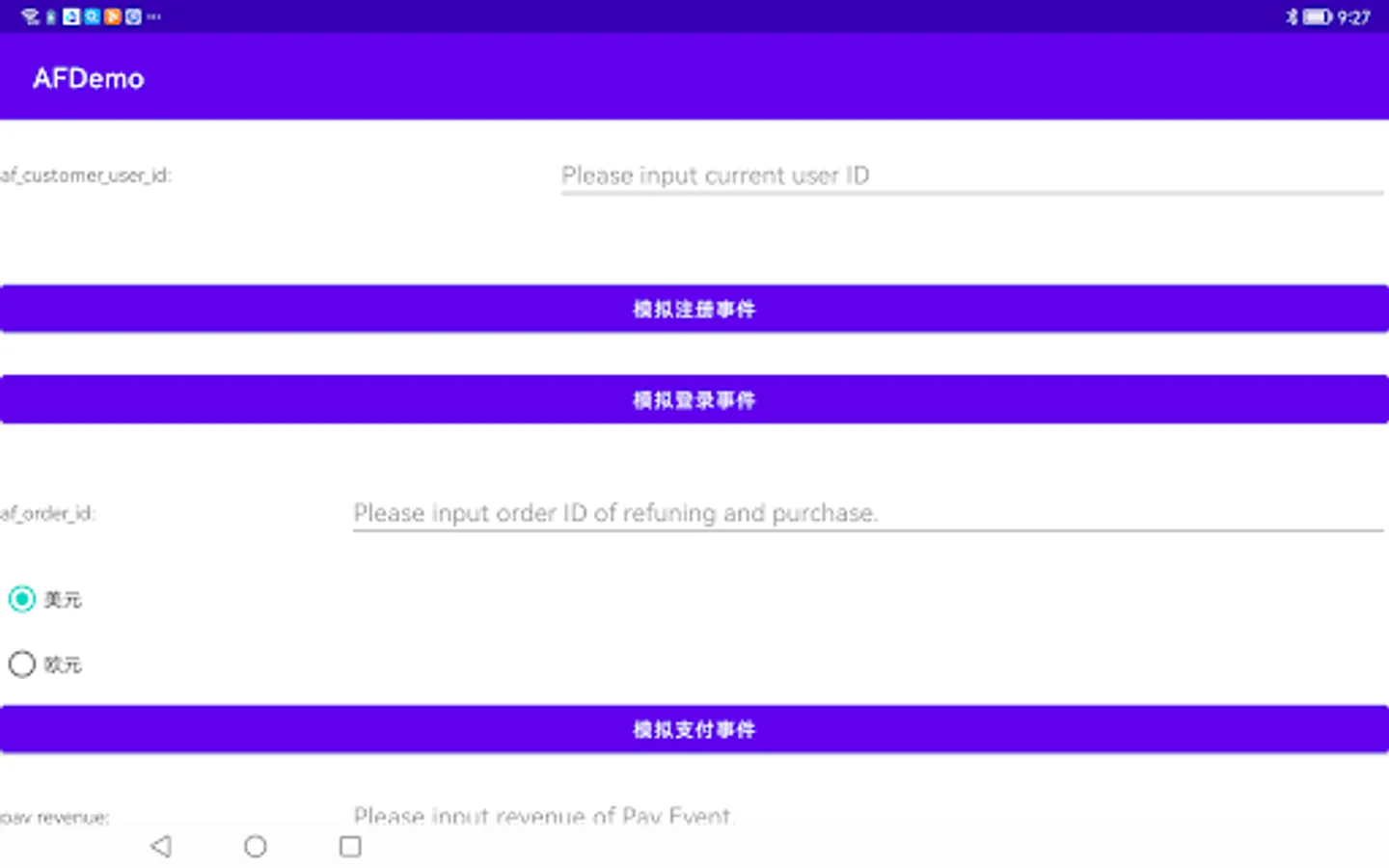Focus the current user ID input field
Screen dimensions: 1389x868
point(970,176)
